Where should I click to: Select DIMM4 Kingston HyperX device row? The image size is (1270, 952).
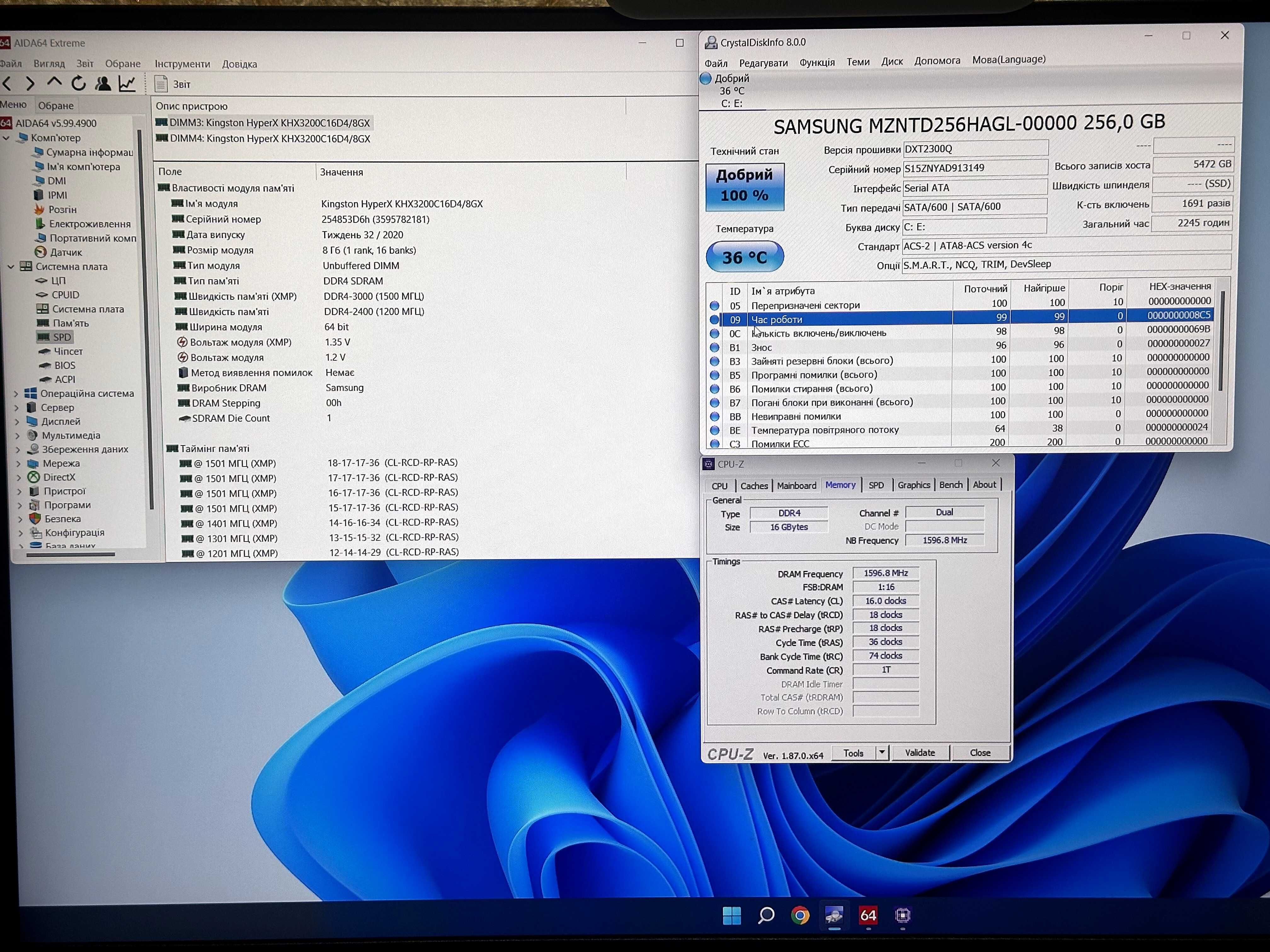click(263, 139)
